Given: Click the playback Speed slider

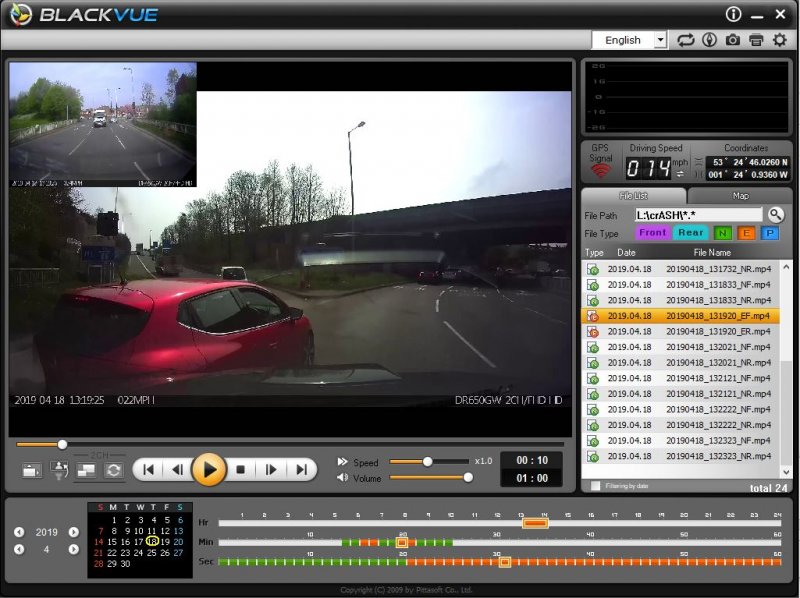Looking at the screenshot, I should (427, 461).
